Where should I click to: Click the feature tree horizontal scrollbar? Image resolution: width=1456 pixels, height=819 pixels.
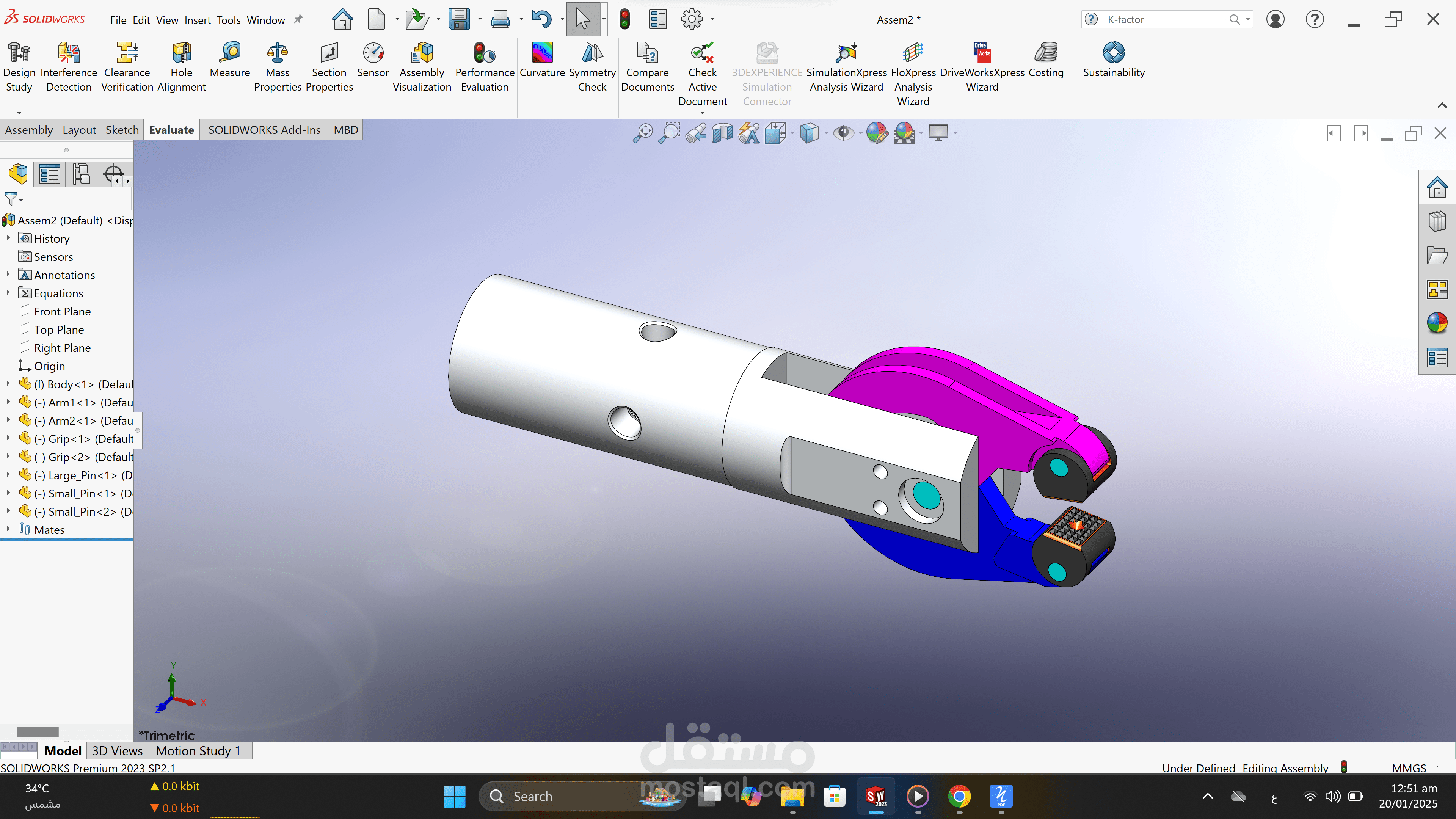(x=37, y=731)
